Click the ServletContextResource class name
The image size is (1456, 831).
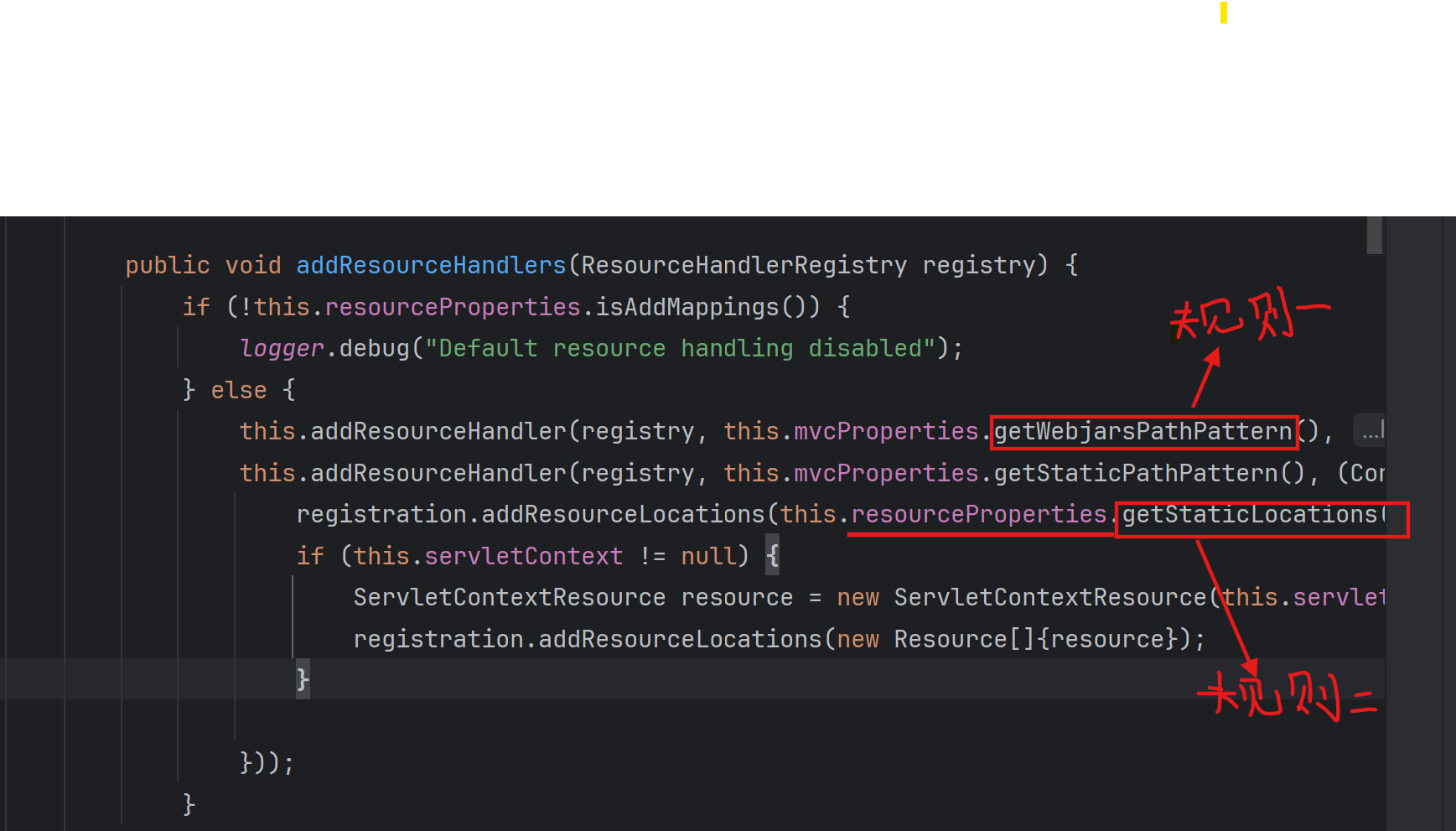coord(505,597)
